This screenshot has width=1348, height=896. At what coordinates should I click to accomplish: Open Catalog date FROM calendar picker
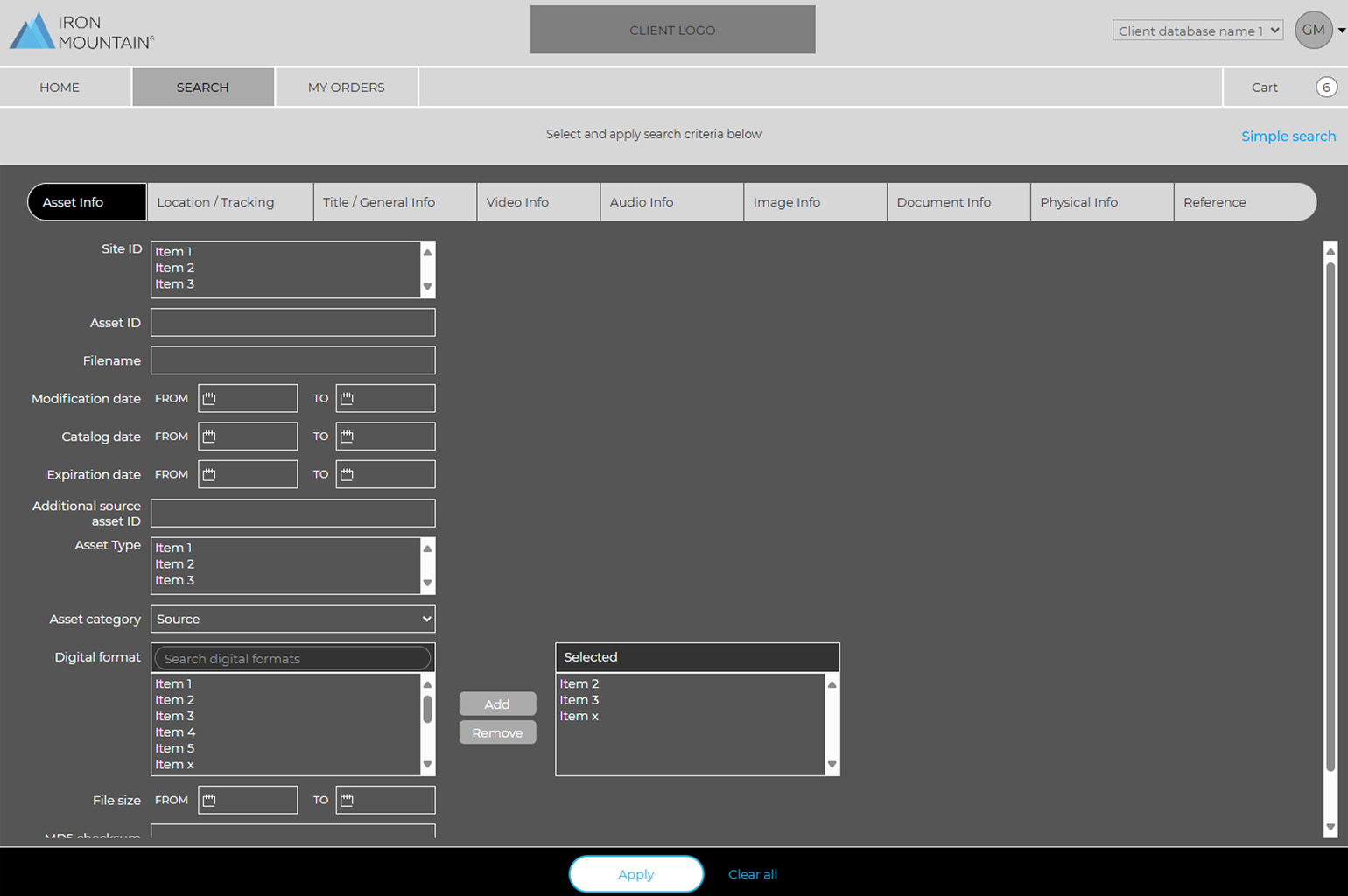(209, 437)
